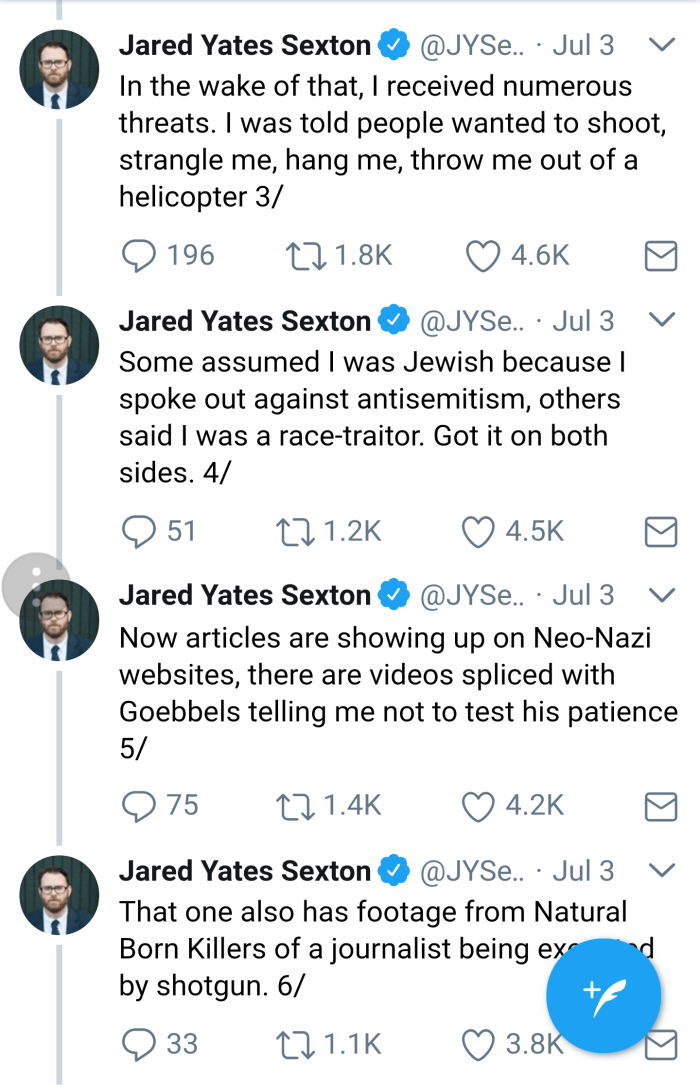Screen dimensions: 700x1092
Task: Send tweet 4/ via message envelope icon
Action: pyautogui.click(x=660, y=532)
